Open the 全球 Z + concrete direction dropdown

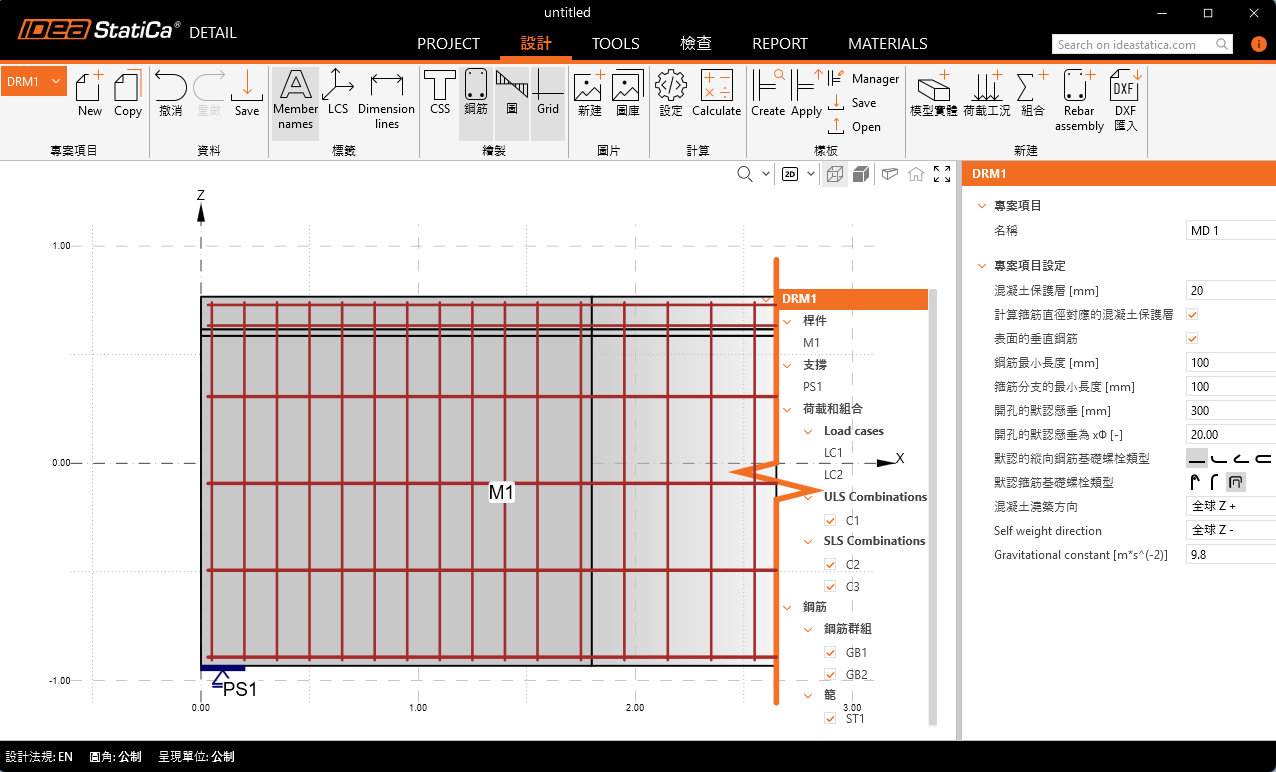point(1230,506)
